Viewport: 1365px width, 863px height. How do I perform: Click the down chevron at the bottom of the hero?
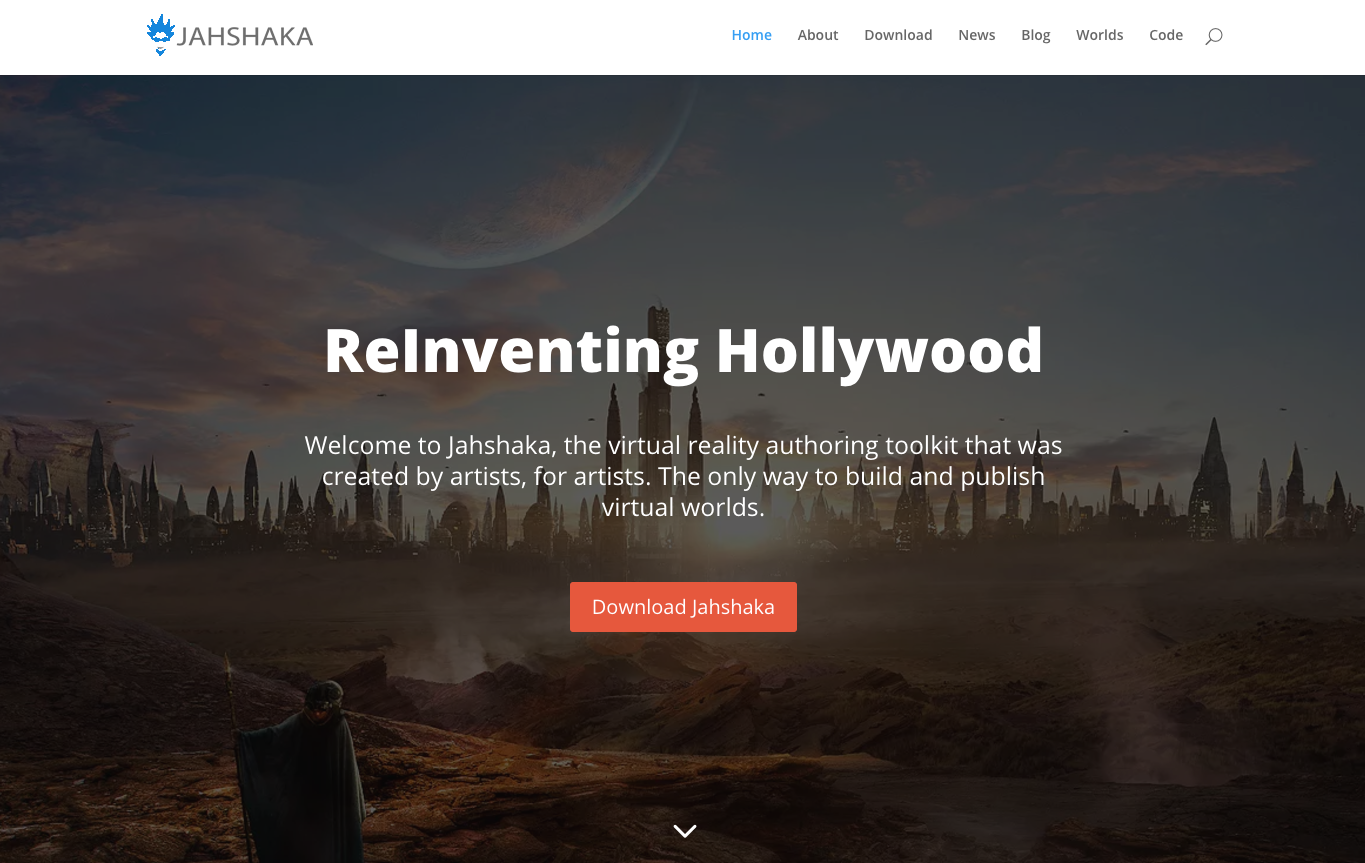[x=684, y=831]
